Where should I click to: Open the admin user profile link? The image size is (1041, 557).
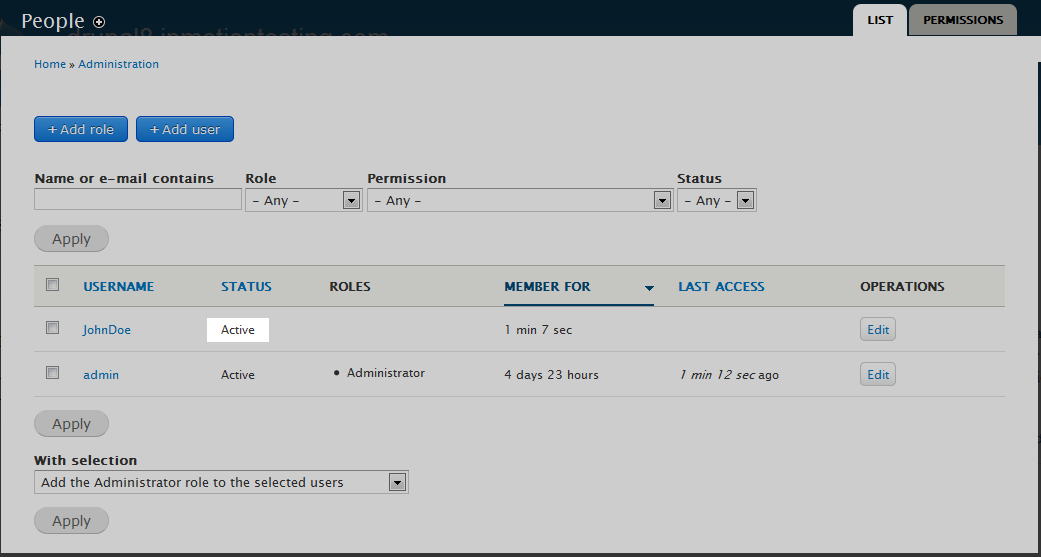click(101, 375)
